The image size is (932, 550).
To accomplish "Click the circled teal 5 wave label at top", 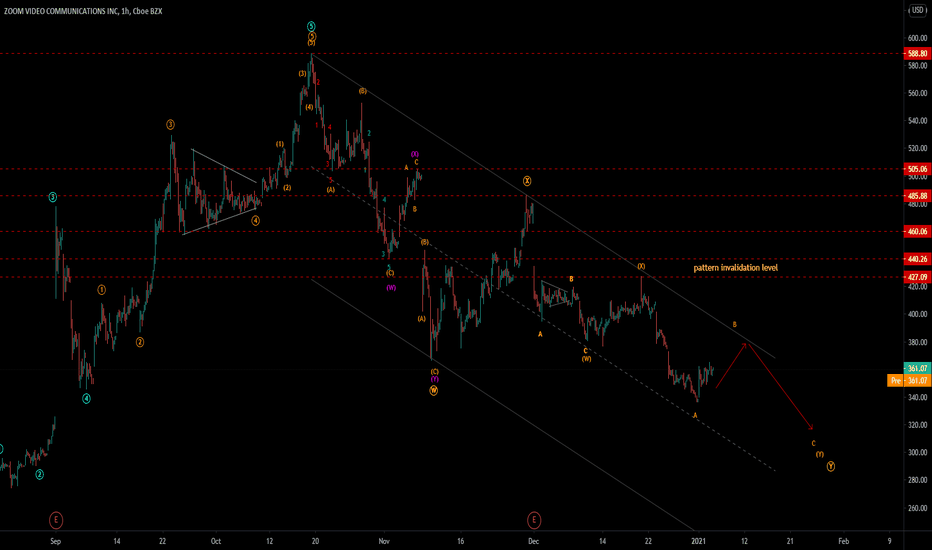I will pos(311,26).
